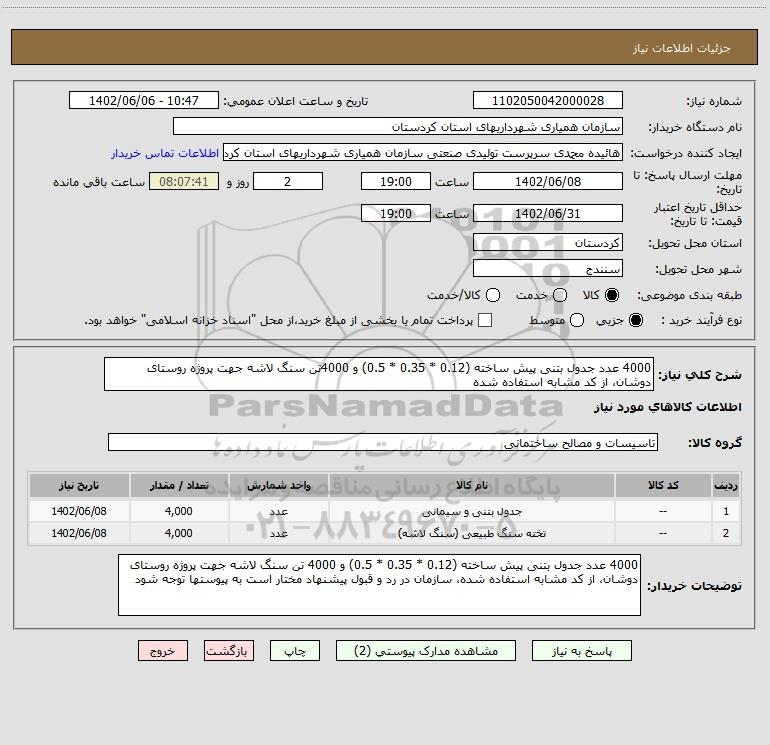
Task: Click the پاسخ به نیاز button
Action: [x=582, y=651]
